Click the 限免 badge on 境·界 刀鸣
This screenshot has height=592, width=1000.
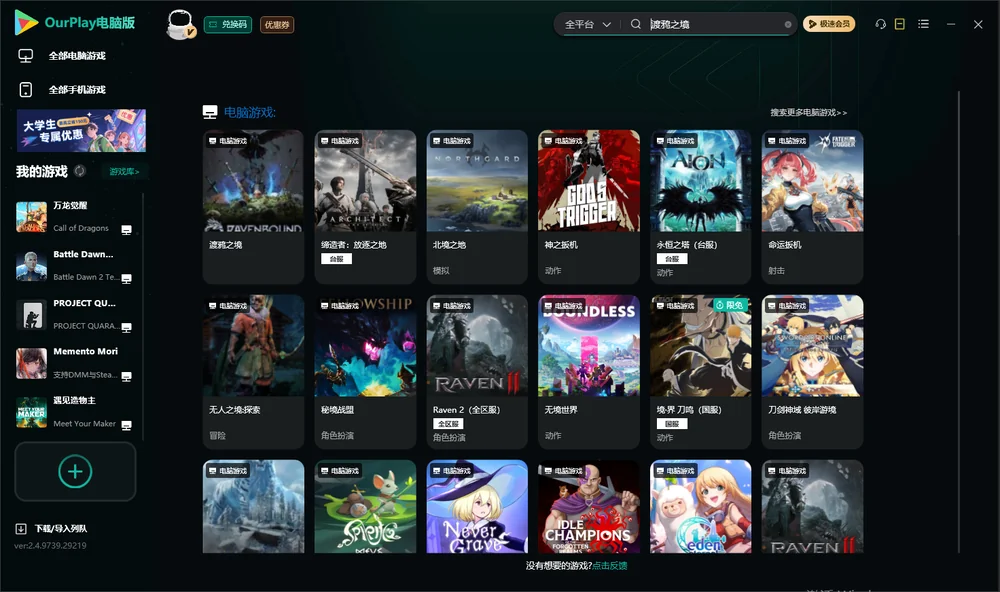[x=730, y=305]
